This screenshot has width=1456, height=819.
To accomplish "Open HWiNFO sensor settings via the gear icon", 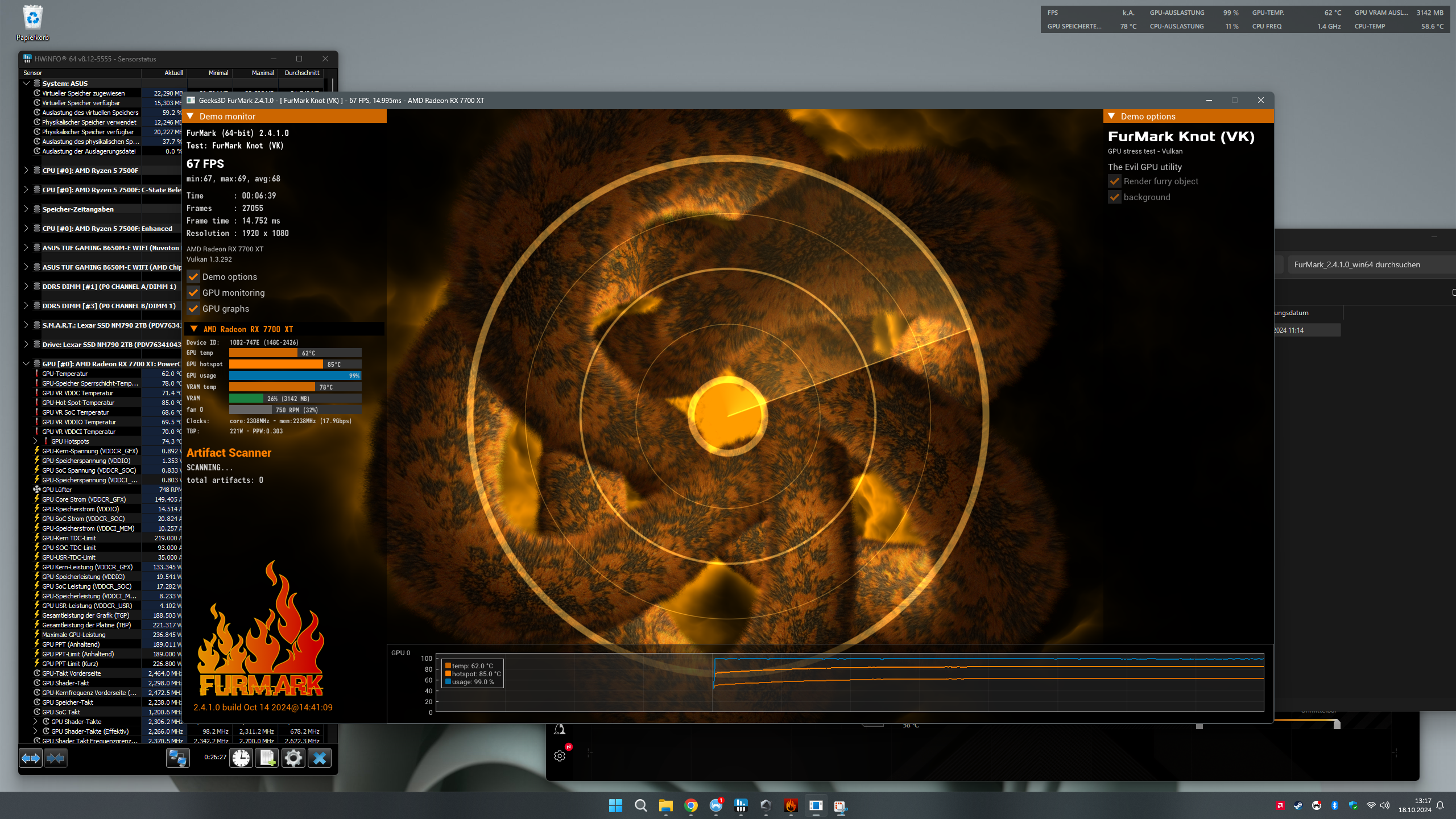I will coord(293,758).
